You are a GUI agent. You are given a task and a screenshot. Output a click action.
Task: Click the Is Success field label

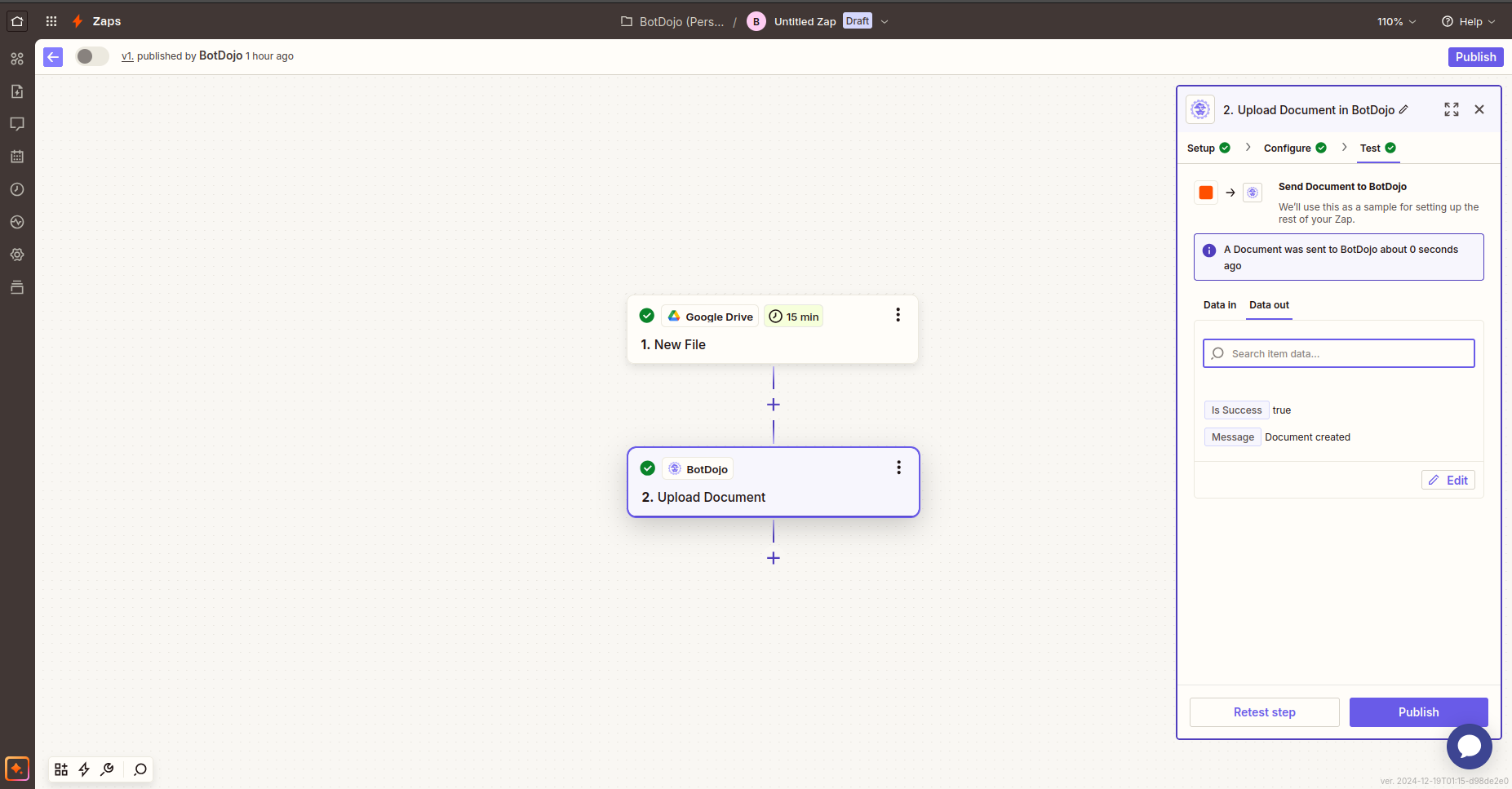tap(1236, 410)
